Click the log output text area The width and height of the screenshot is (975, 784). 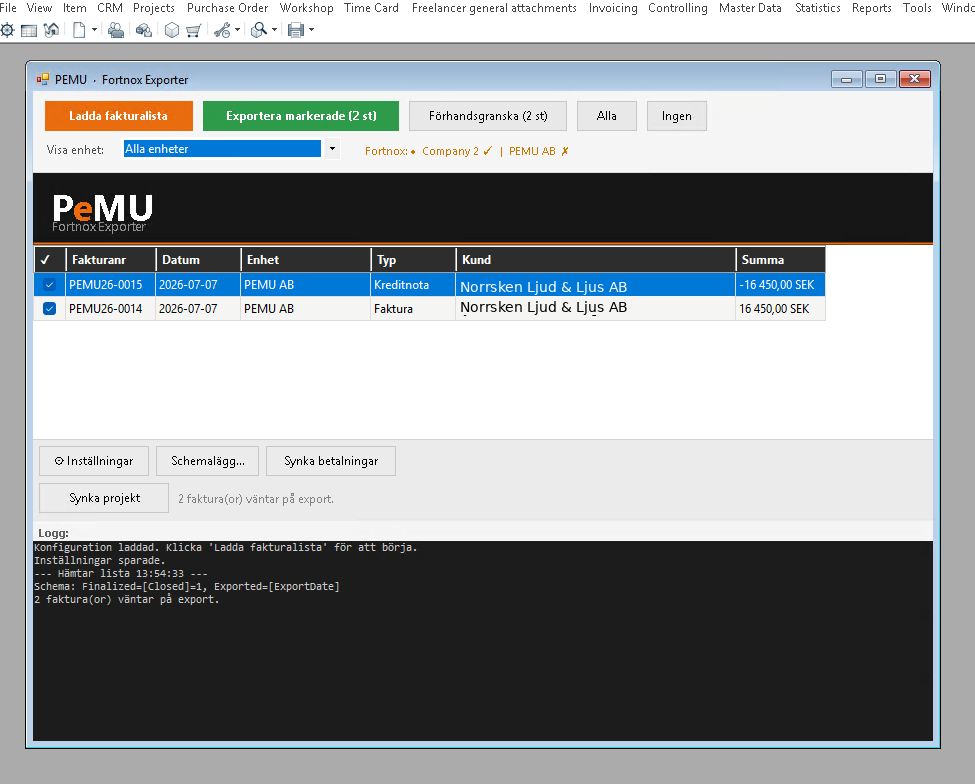pyautogui.click(x=483, y=640)
